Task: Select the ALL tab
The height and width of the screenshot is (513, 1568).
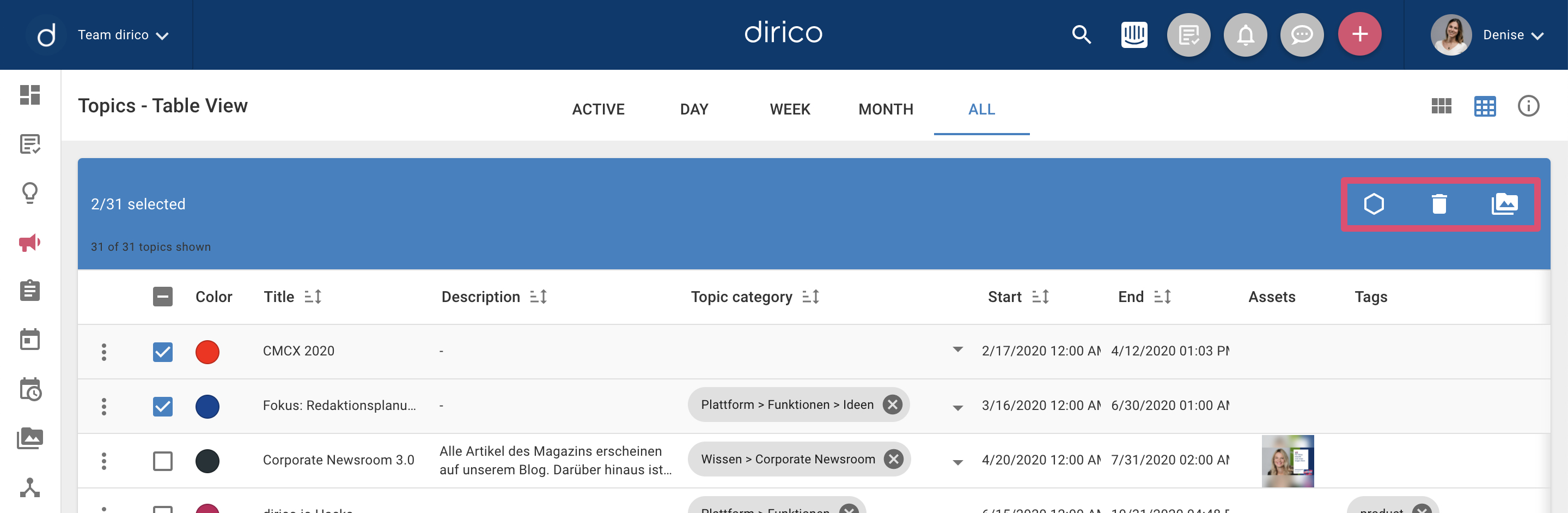Action: 981,109
